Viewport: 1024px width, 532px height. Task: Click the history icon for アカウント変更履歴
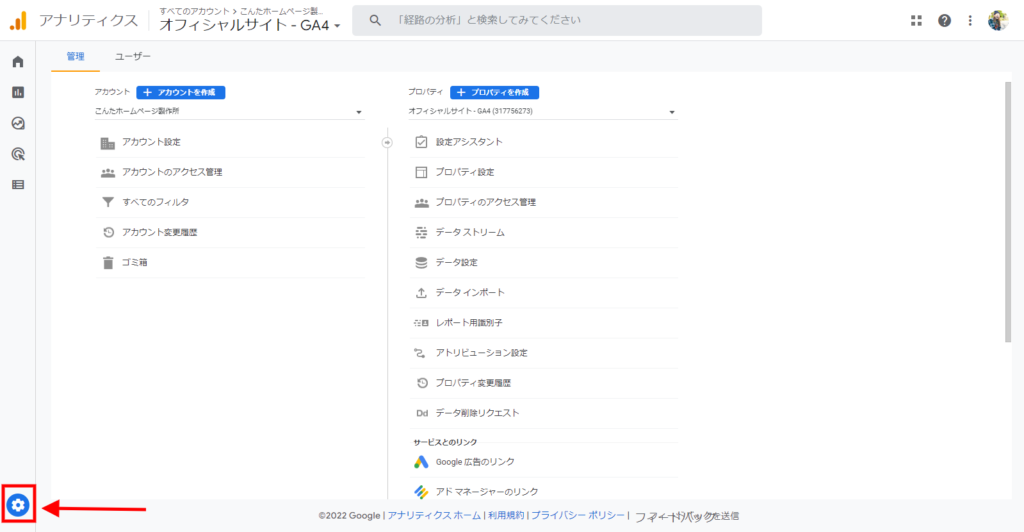[108, 232]
